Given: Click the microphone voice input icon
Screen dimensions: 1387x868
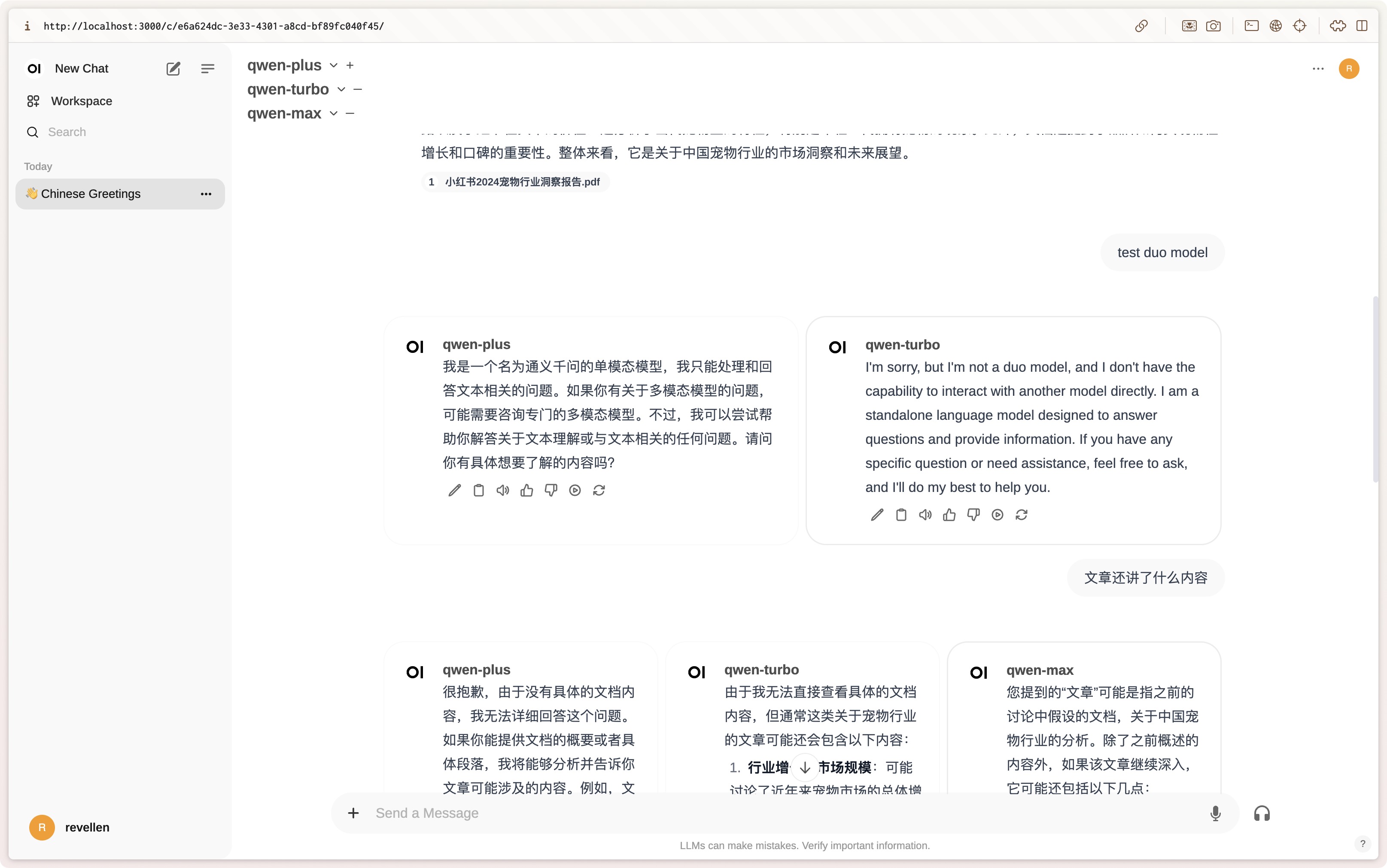Looking at the screenshot, I should tap(1215, 813).
